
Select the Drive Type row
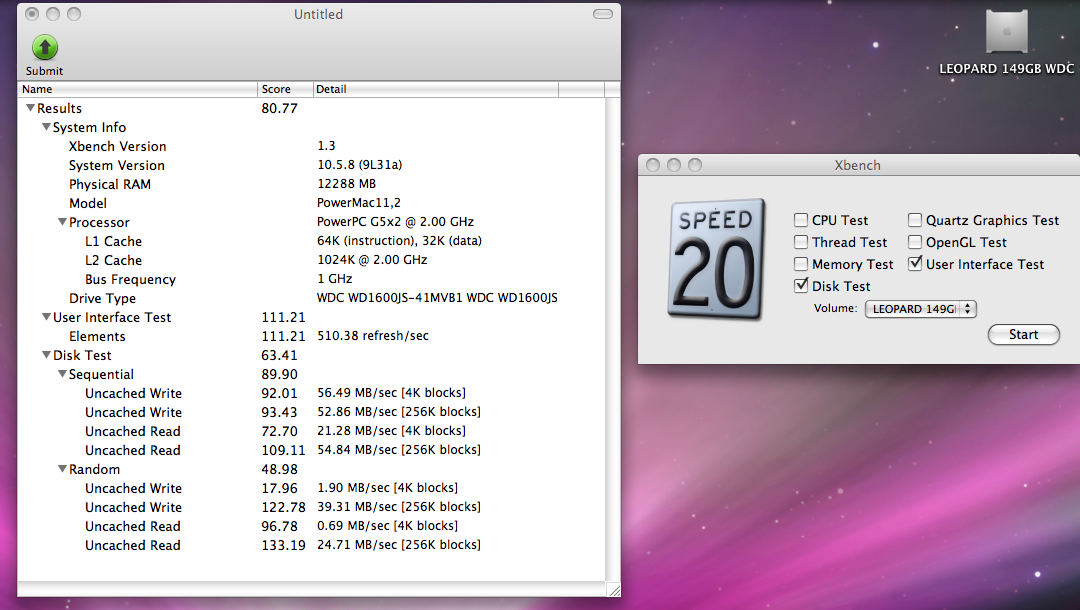tap(311, 298)
